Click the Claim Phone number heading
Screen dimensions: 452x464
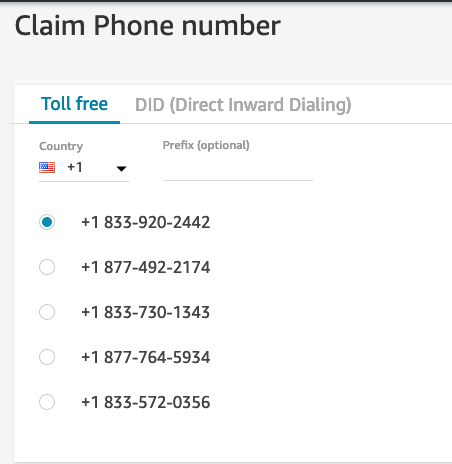[148, 26]
